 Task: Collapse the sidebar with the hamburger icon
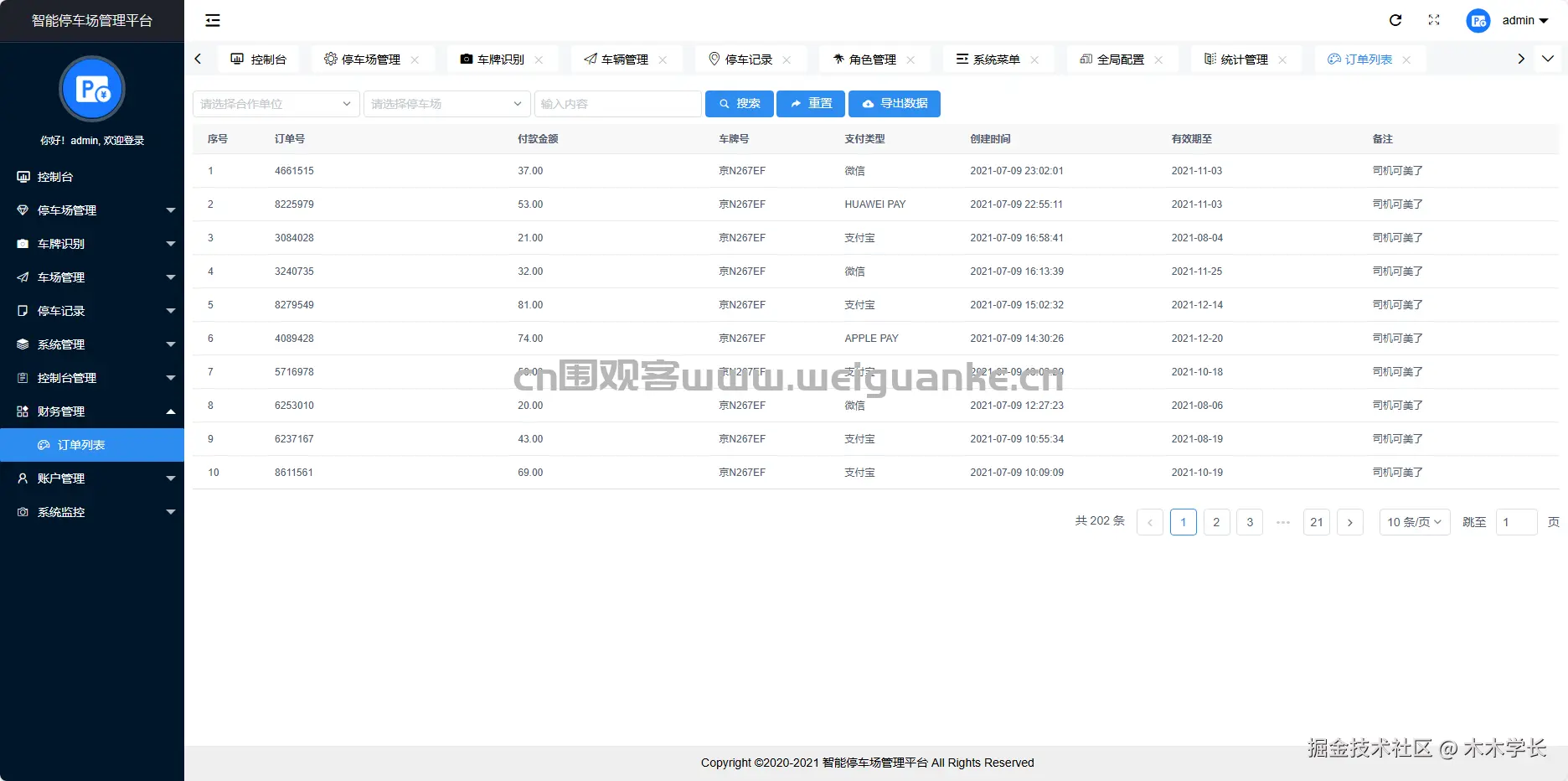(x=213, y=20)
